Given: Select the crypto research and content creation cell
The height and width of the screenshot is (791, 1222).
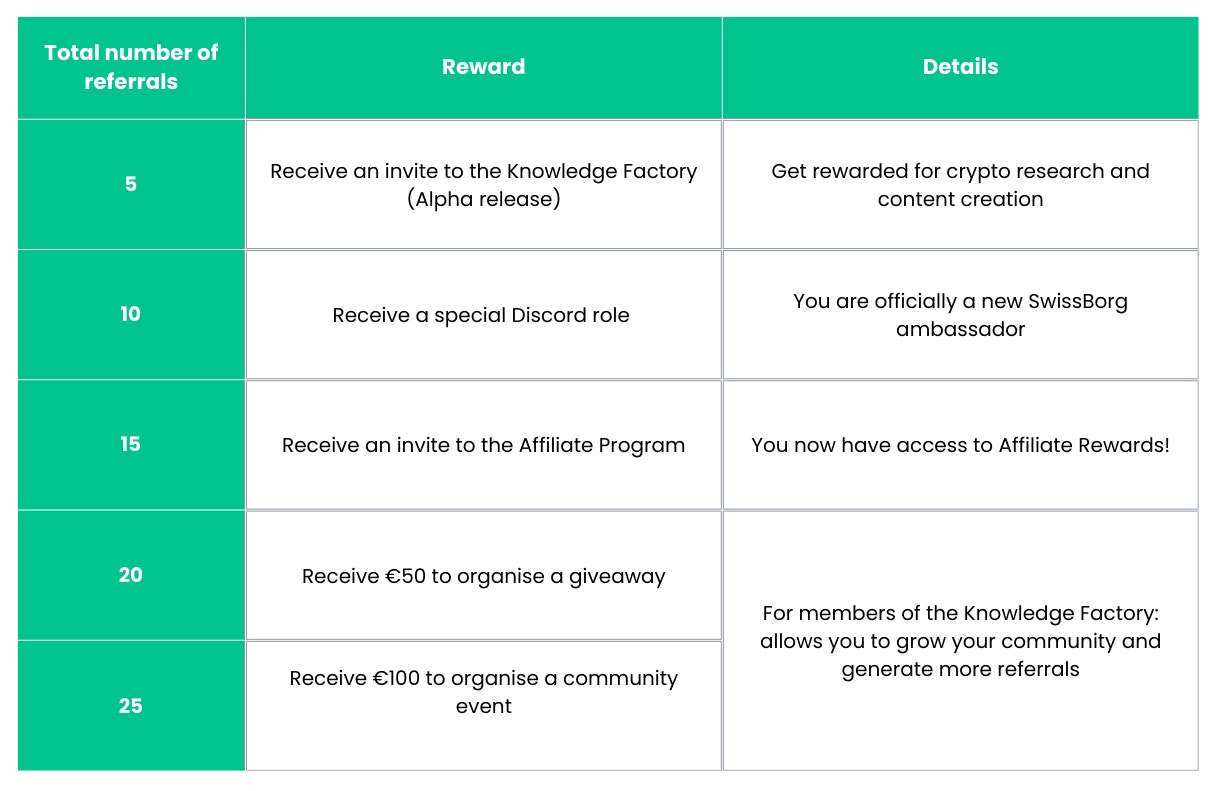Looking at the screenshot, I should pos(960,184).
